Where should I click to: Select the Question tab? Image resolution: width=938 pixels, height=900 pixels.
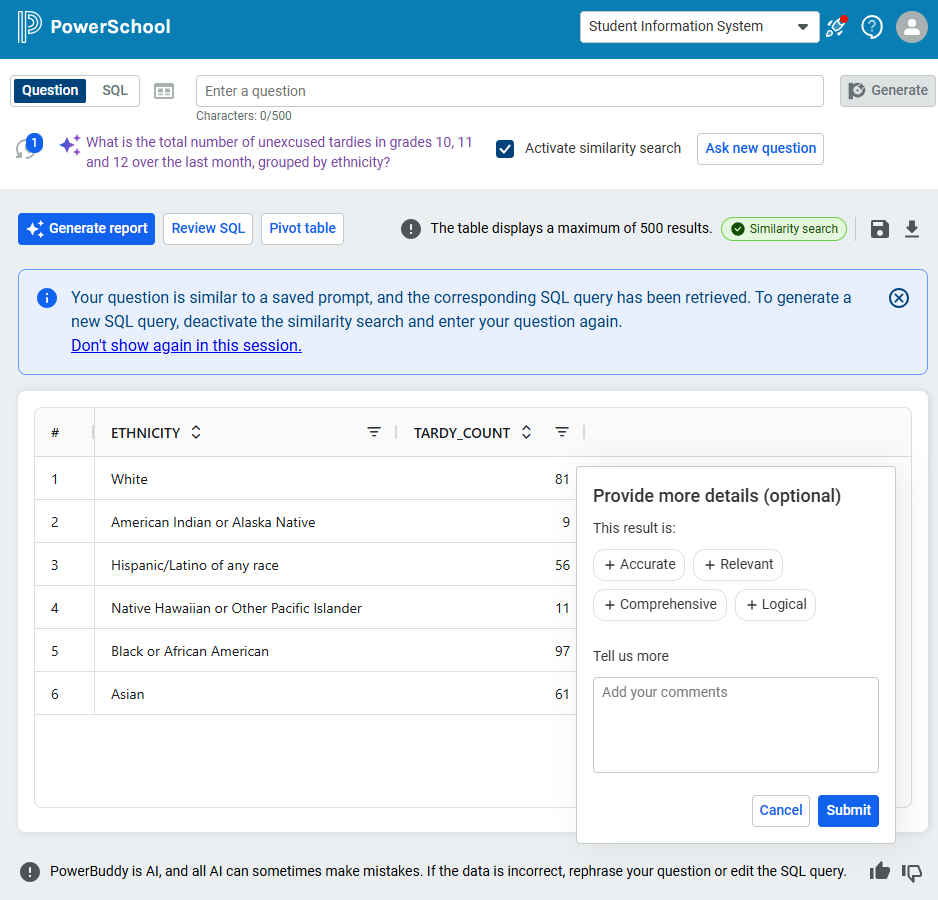point(50,91)
